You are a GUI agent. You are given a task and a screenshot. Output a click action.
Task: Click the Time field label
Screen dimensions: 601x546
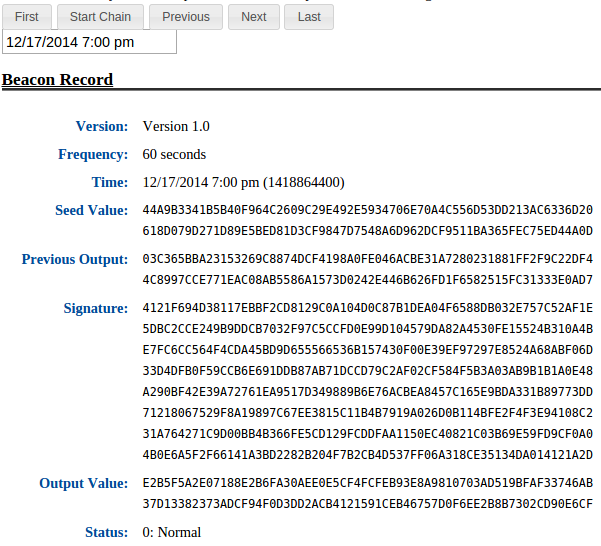point(109,182)
